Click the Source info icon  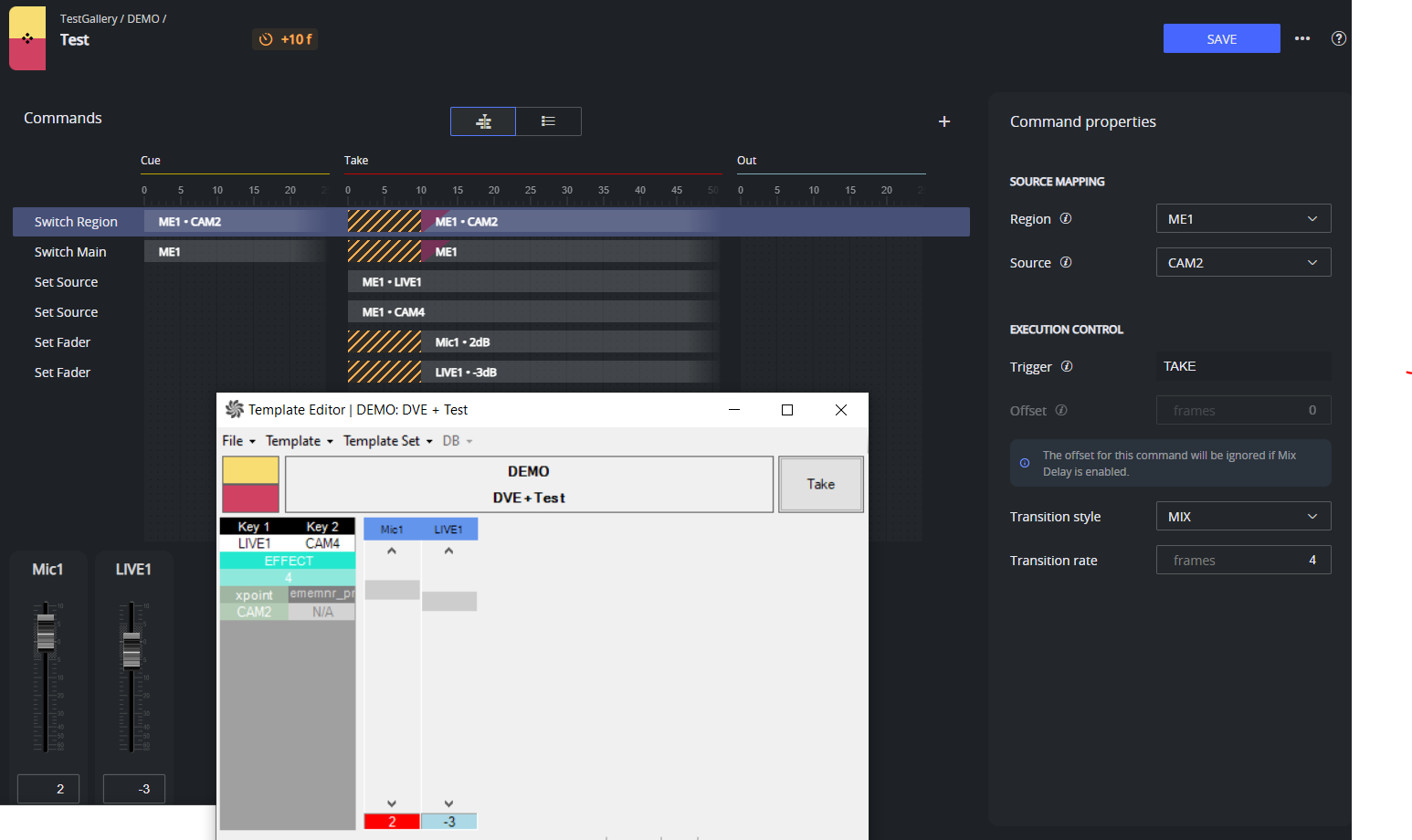[1066, 262]
